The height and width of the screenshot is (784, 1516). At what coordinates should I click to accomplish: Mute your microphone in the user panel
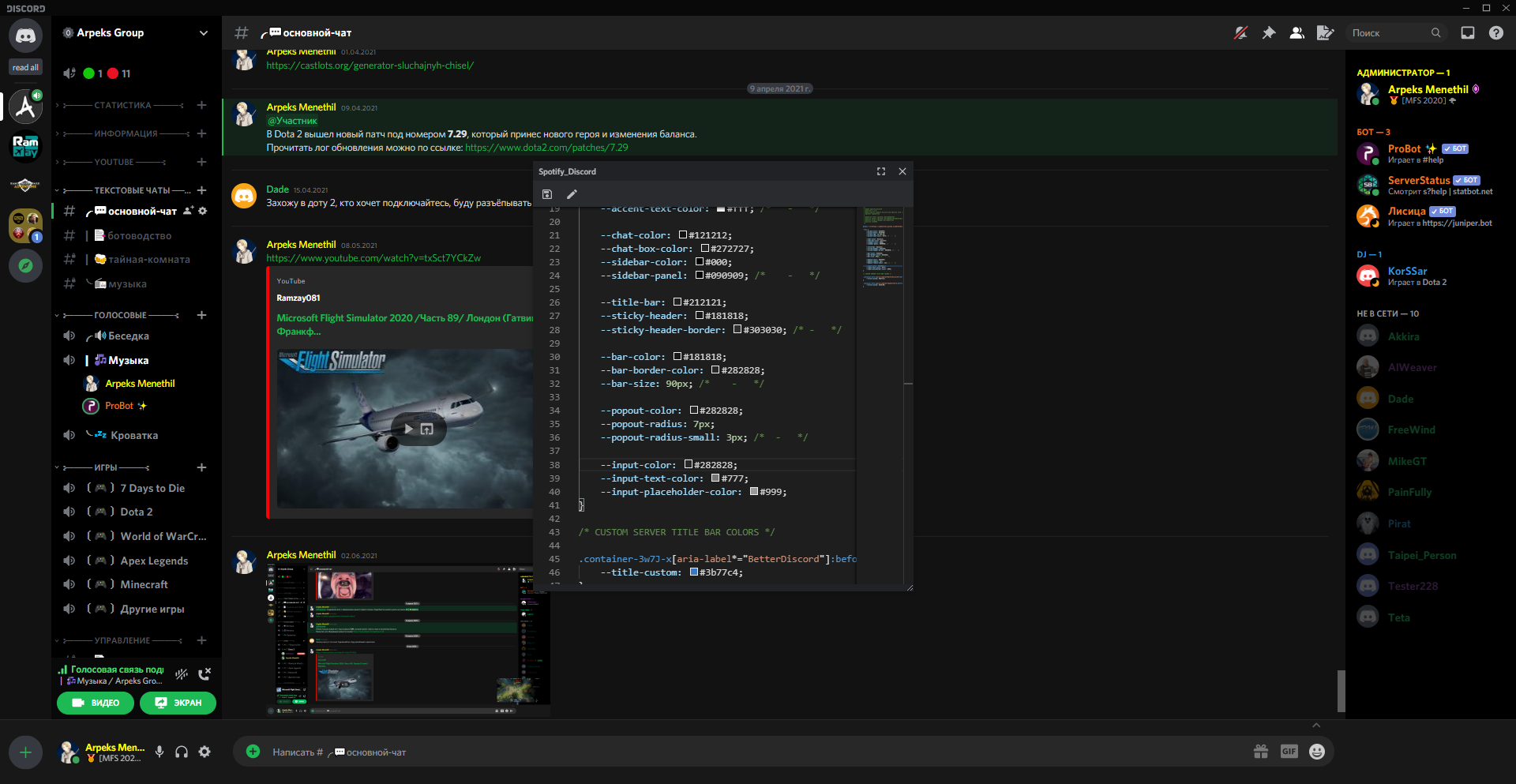(159, 752)
